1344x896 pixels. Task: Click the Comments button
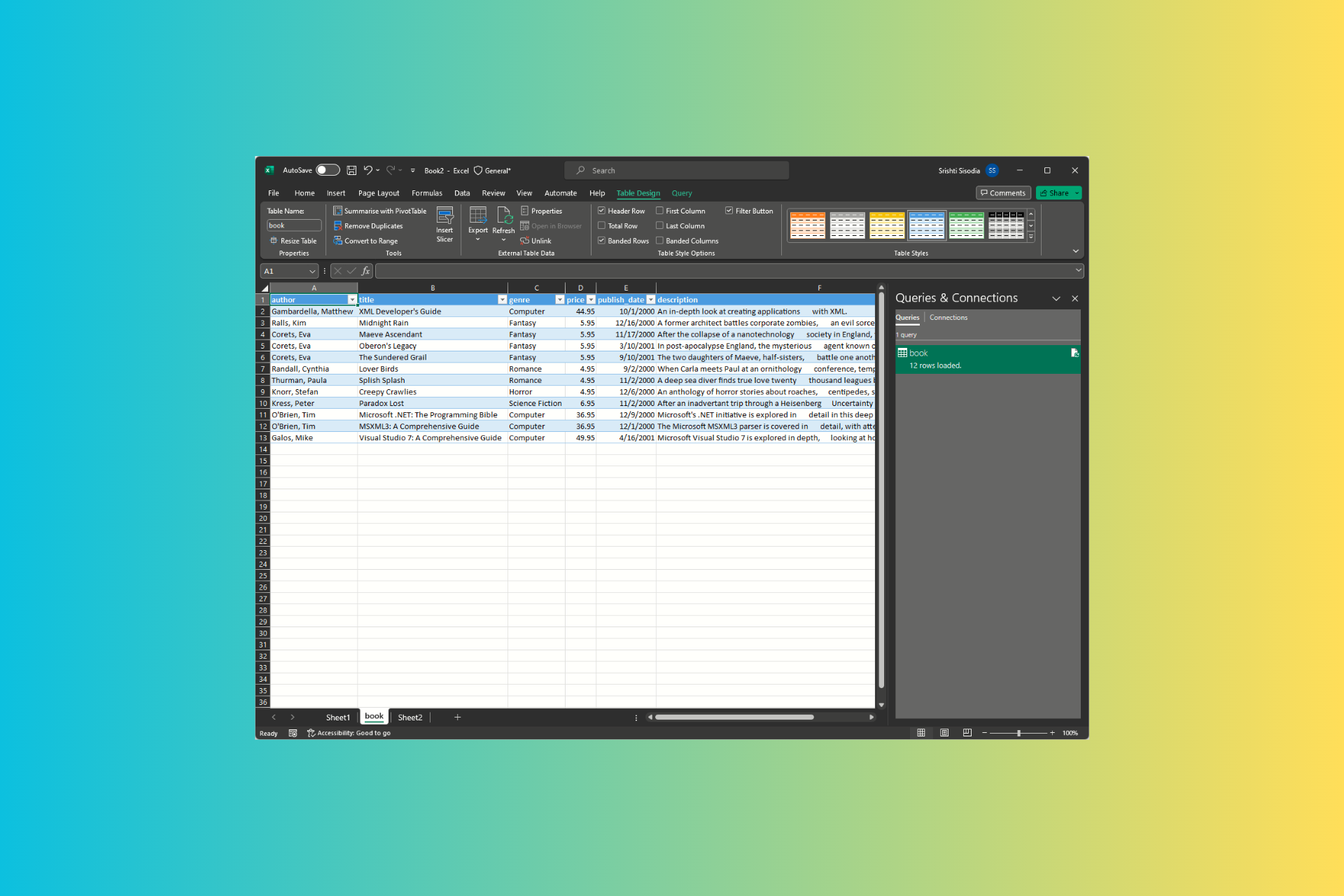tap(1002, 193)
